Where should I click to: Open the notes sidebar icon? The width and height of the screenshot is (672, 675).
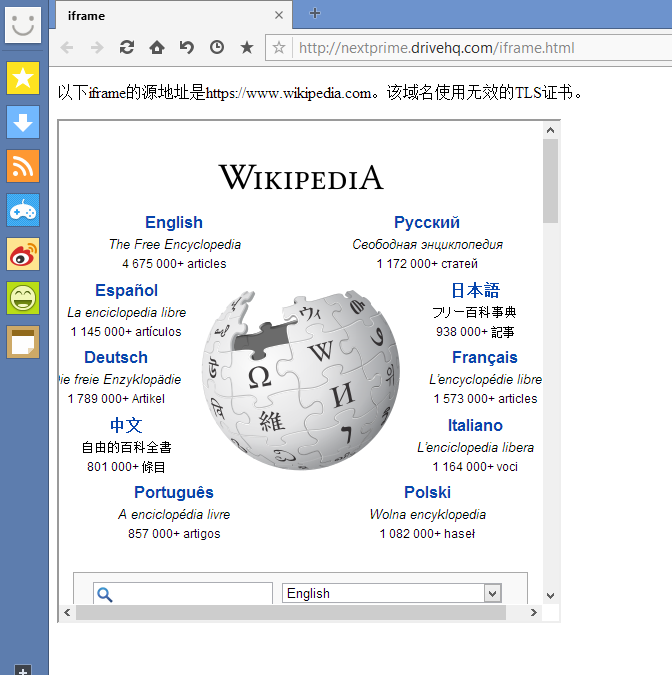pos(23,342)
